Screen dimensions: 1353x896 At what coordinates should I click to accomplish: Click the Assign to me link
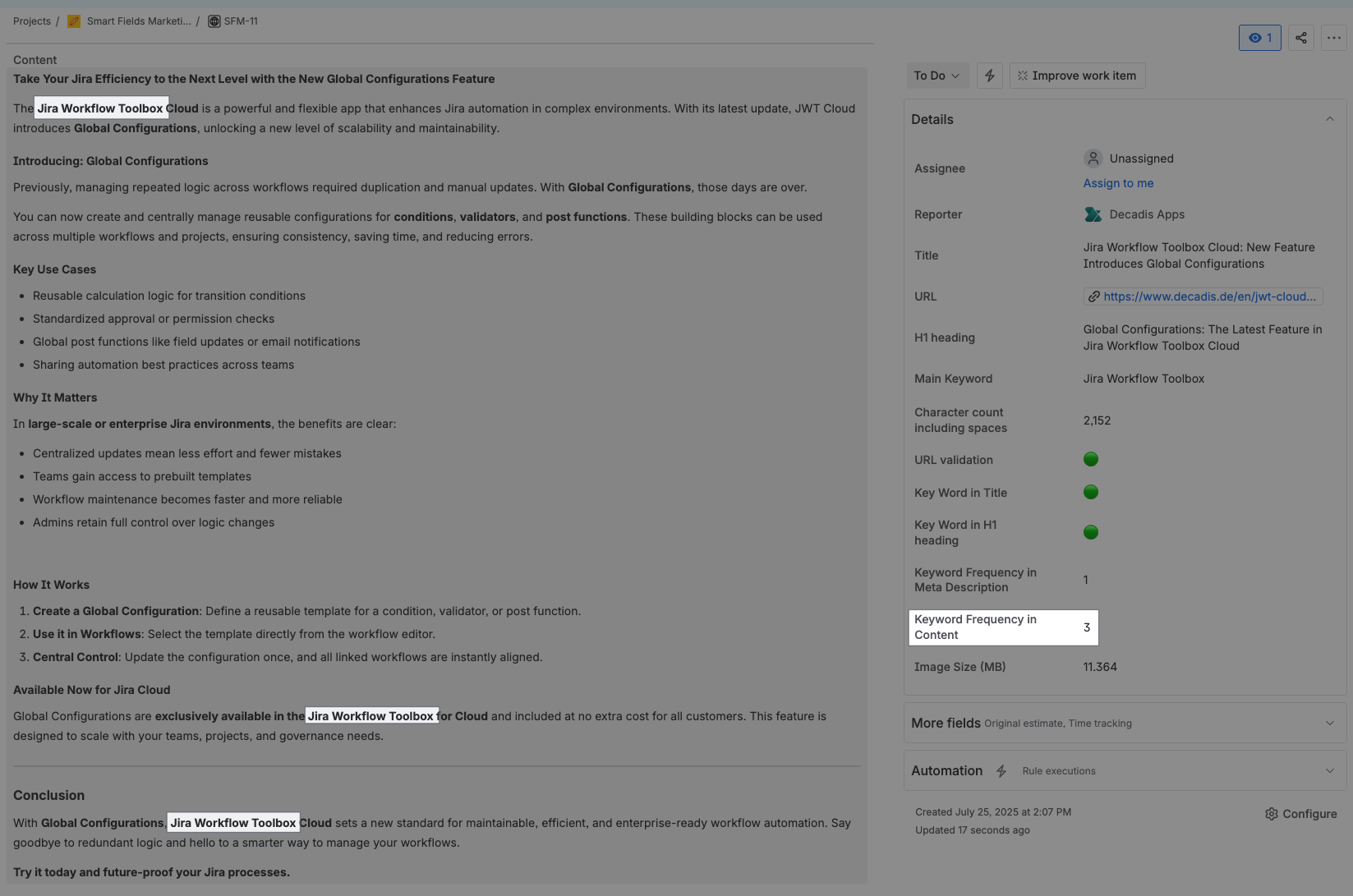(1118, 183)
